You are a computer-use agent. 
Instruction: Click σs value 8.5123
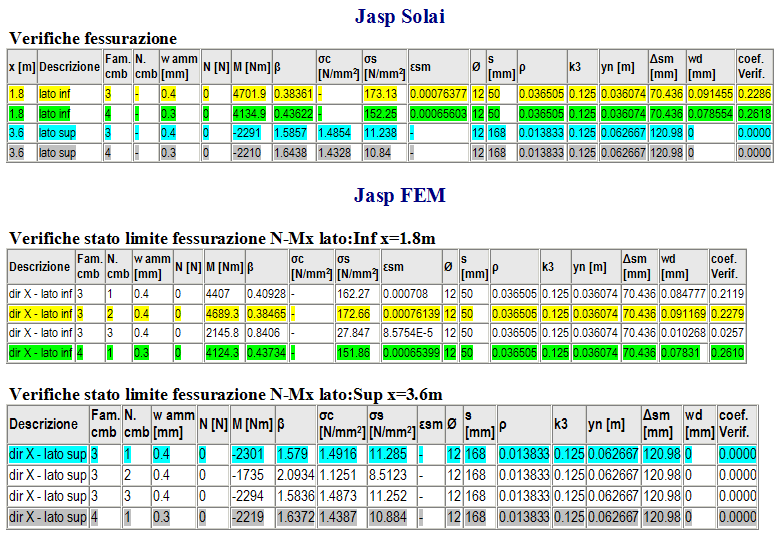[x=388, y=475]
